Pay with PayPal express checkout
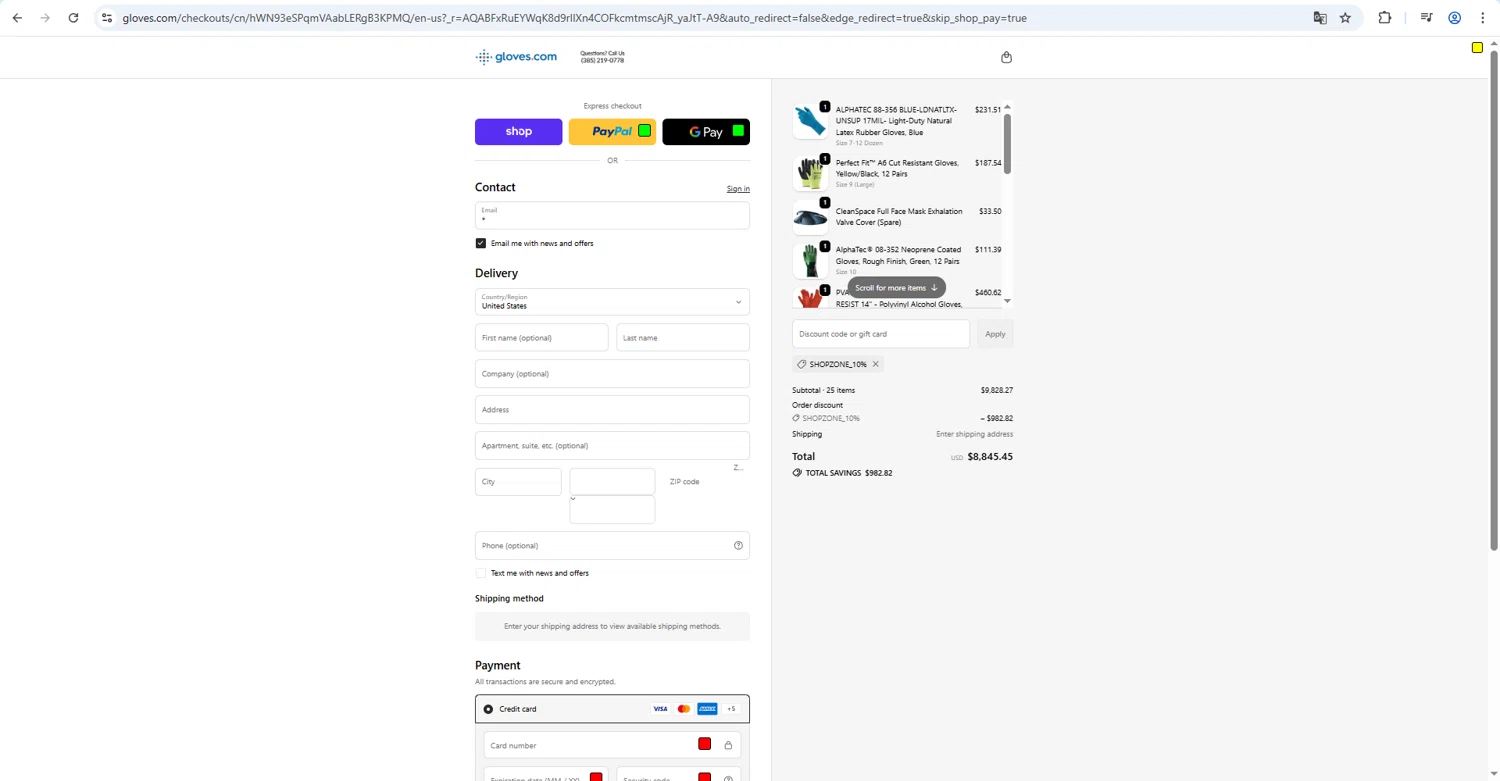This screenshot has height=781, width=1500. click(612, 132)
